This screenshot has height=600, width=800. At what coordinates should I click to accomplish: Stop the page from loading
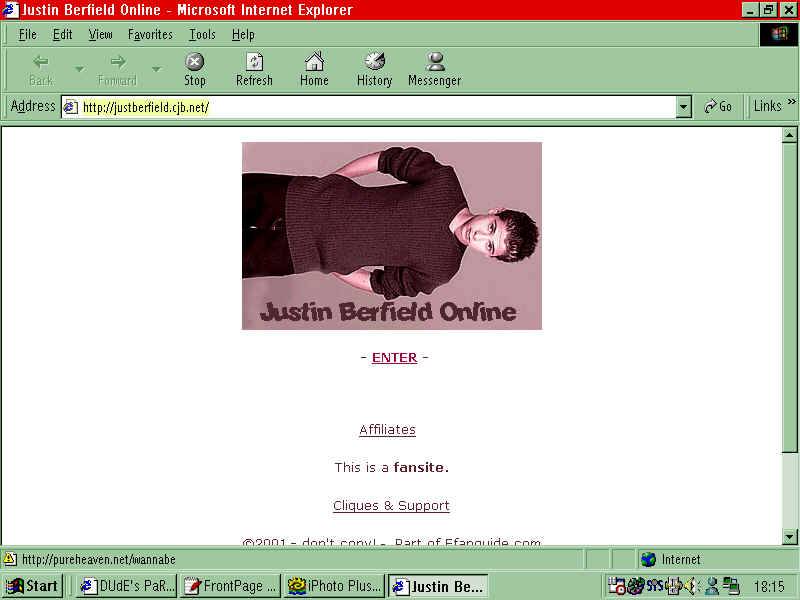(x=194, y=69)
